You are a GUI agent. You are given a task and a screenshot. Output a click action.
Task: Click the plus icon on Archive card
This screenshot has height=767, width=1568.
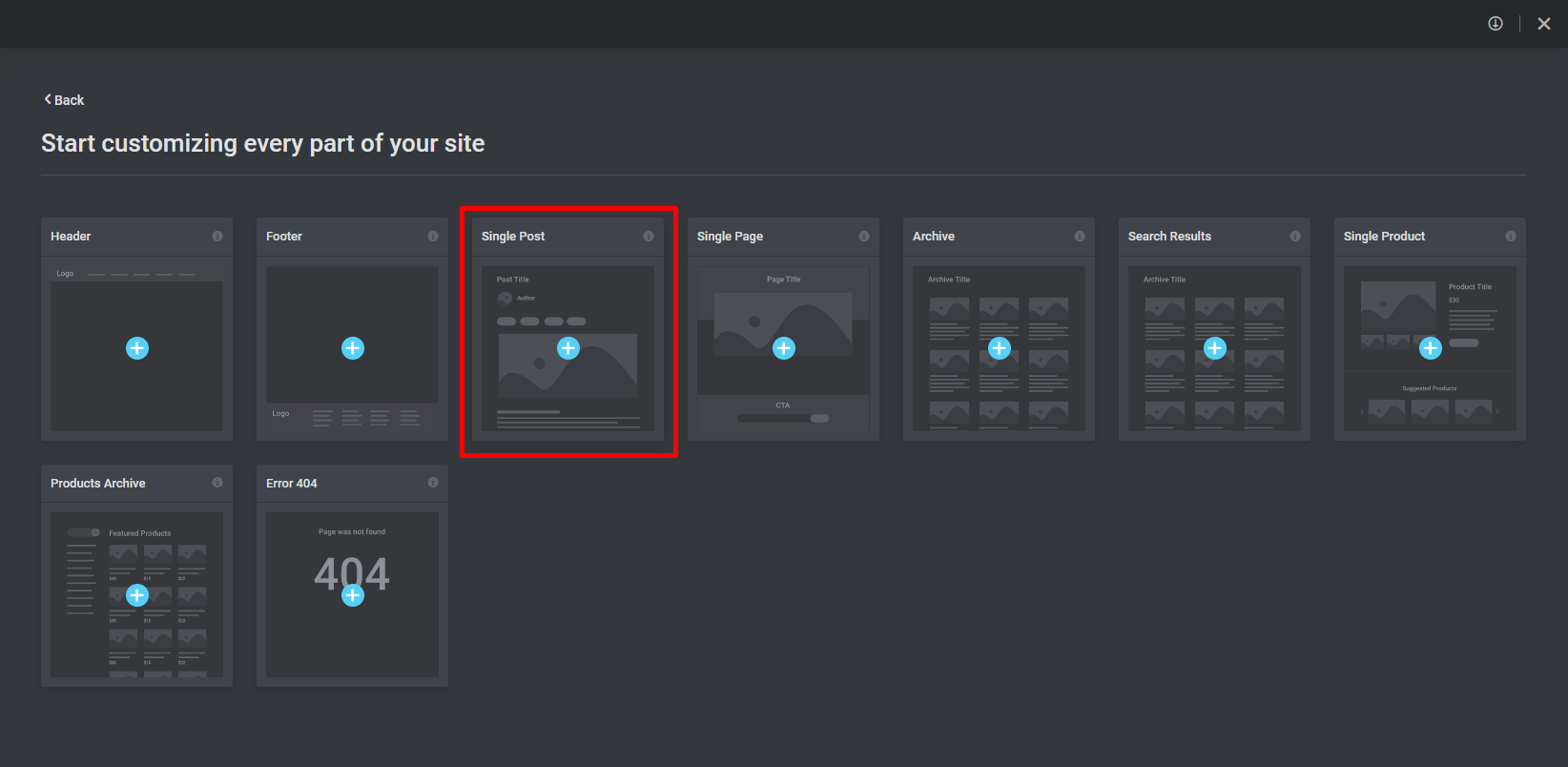pyautogui.click(x=1000, y=348)
